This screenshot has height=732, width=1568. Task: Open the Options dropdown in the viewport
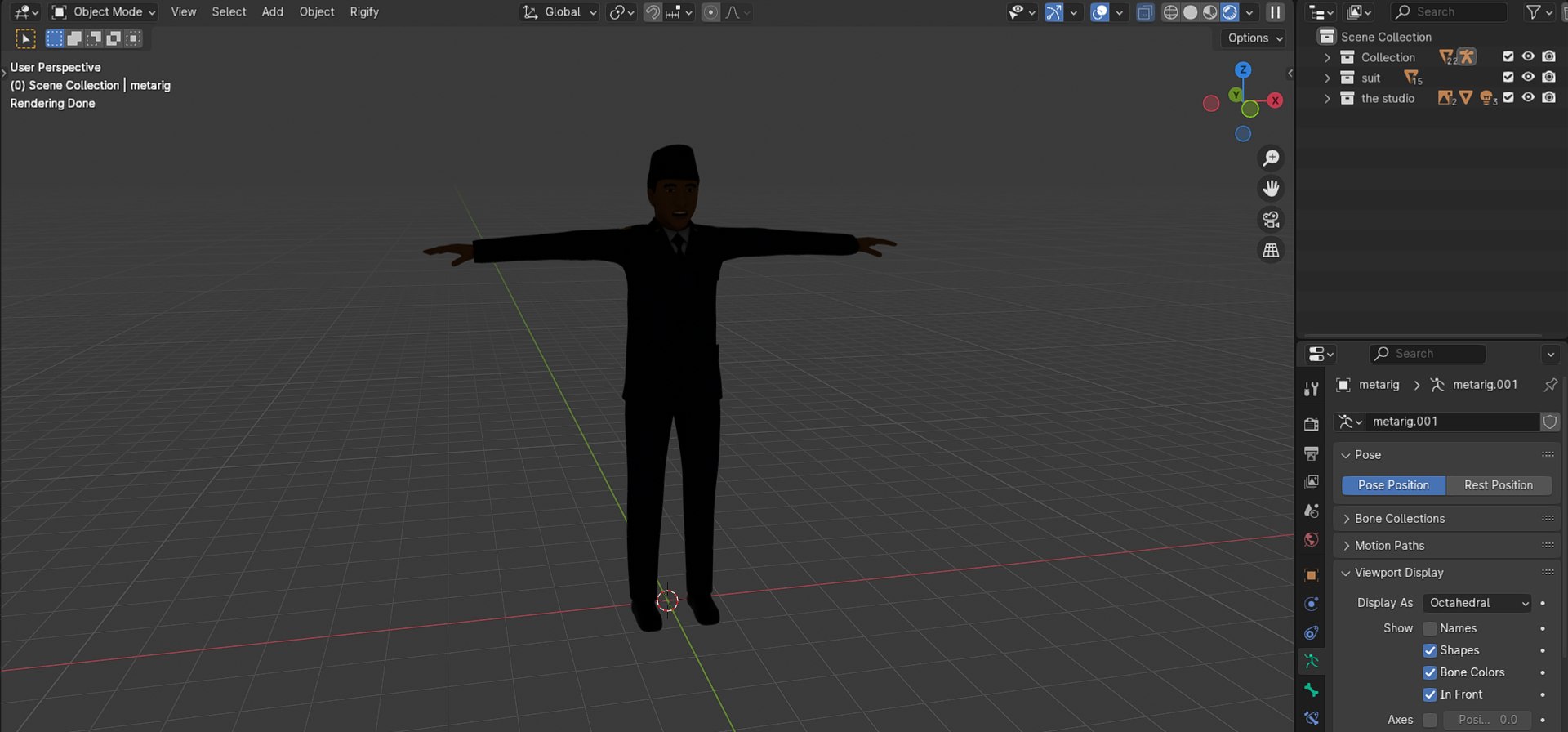click(x=1255, y=38)
